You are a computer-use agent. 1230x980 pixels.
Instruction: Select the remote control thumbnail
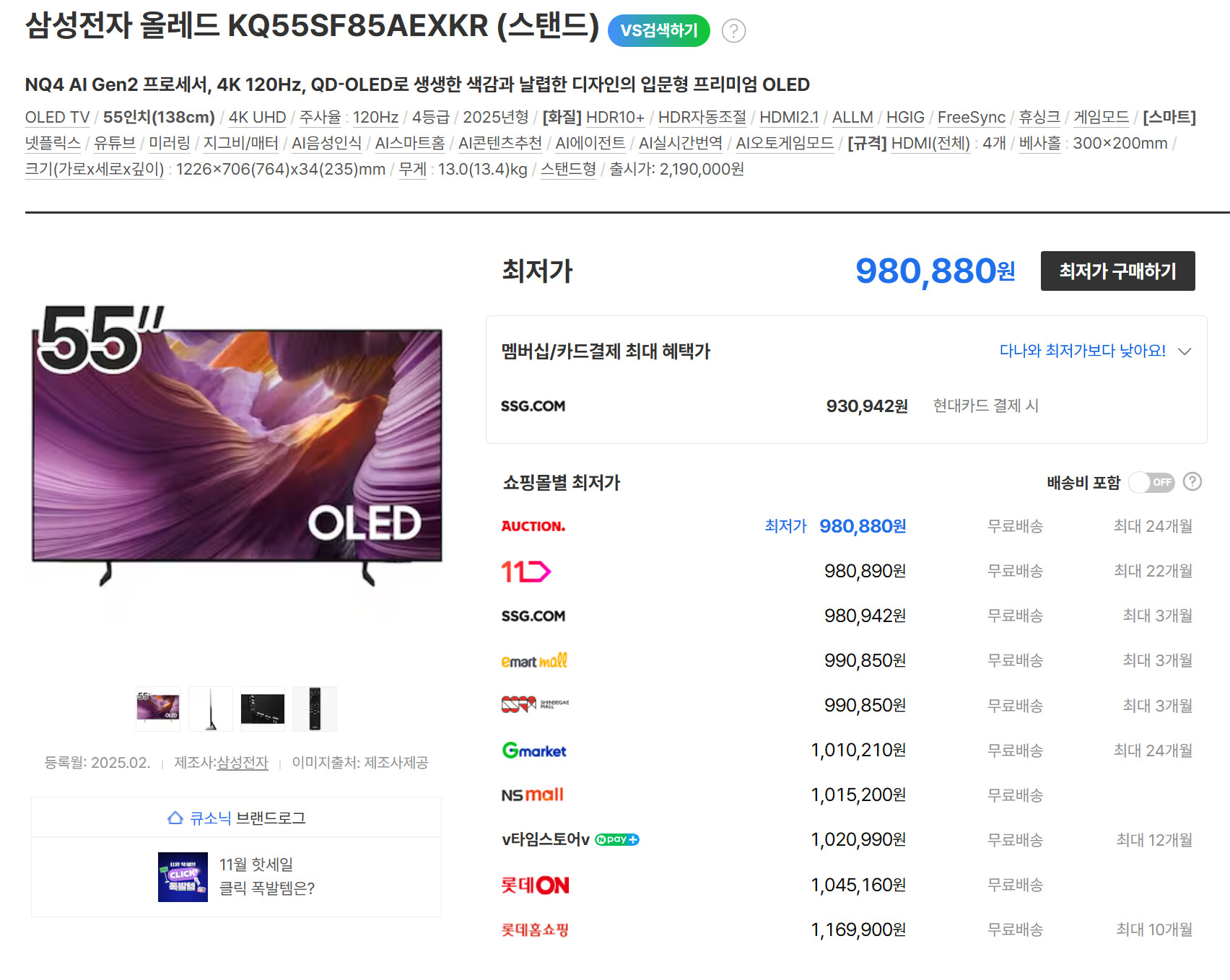pos(315,709)
